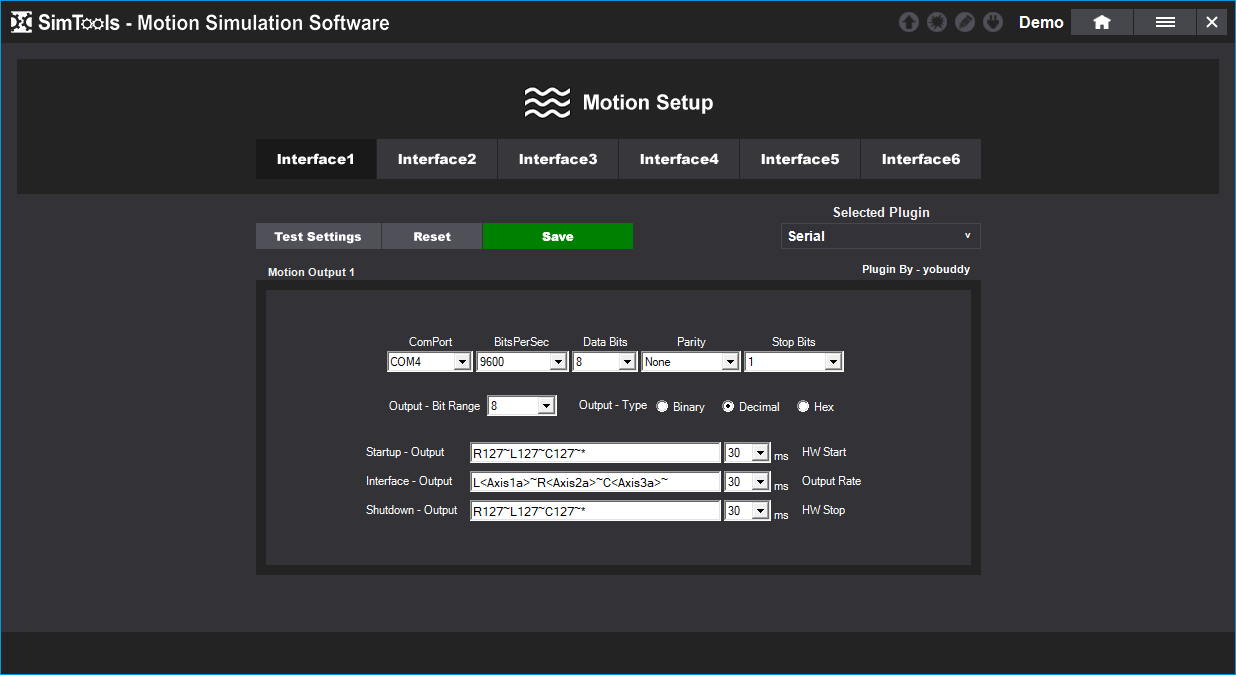Switch to the Interface5 tab

[x=800, y=159]
